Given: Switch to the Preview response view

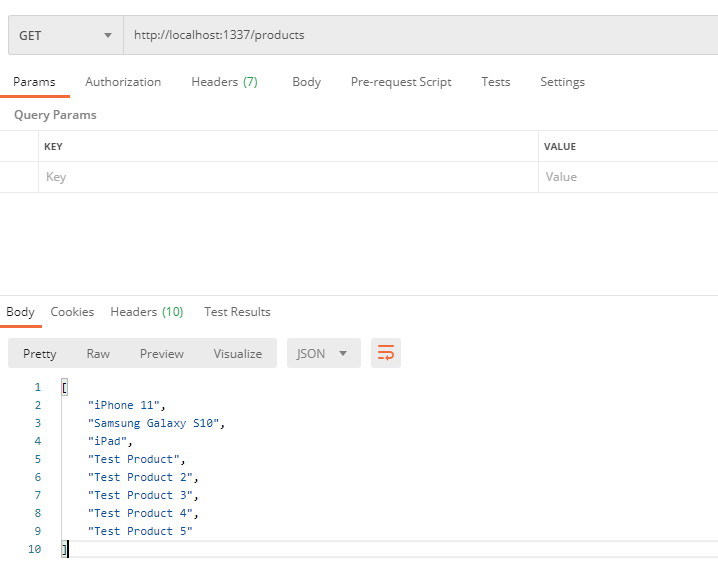Looking at the screenshot, I should (x=162, y=354).
